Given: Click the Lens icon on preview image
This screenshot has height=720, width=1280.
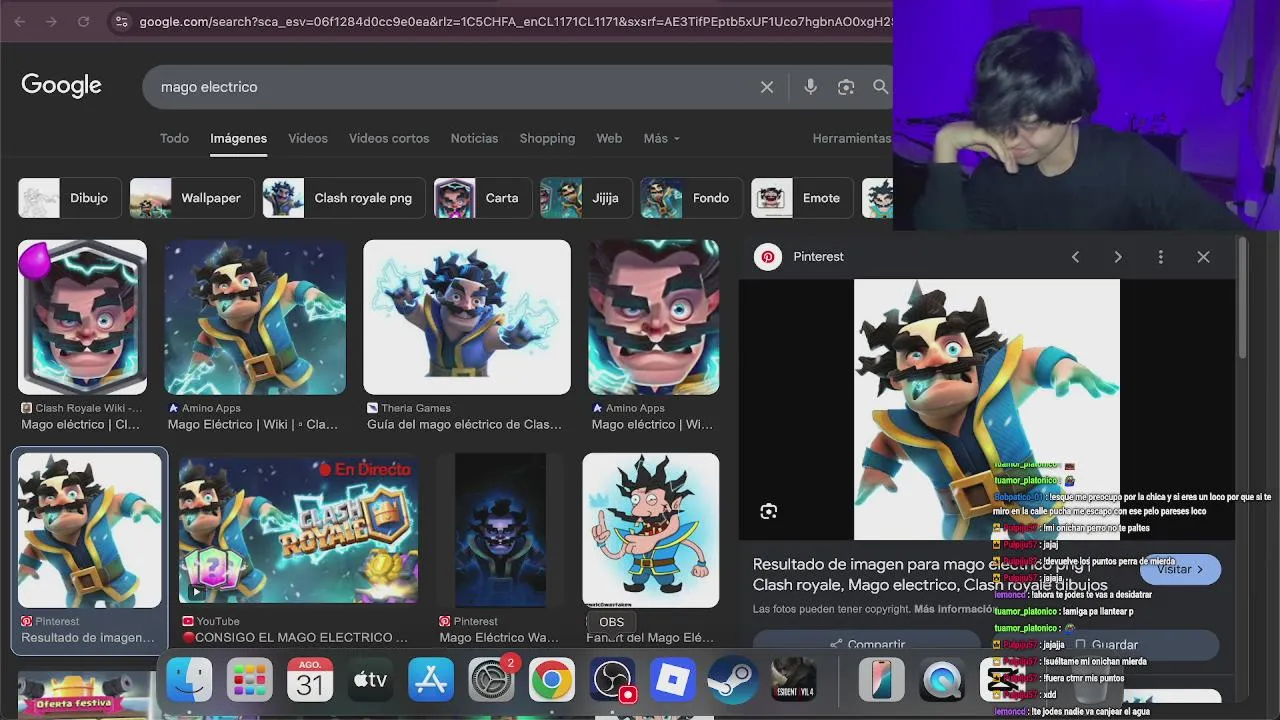Looking at the screenshot, I should click(x=768, y=511).
